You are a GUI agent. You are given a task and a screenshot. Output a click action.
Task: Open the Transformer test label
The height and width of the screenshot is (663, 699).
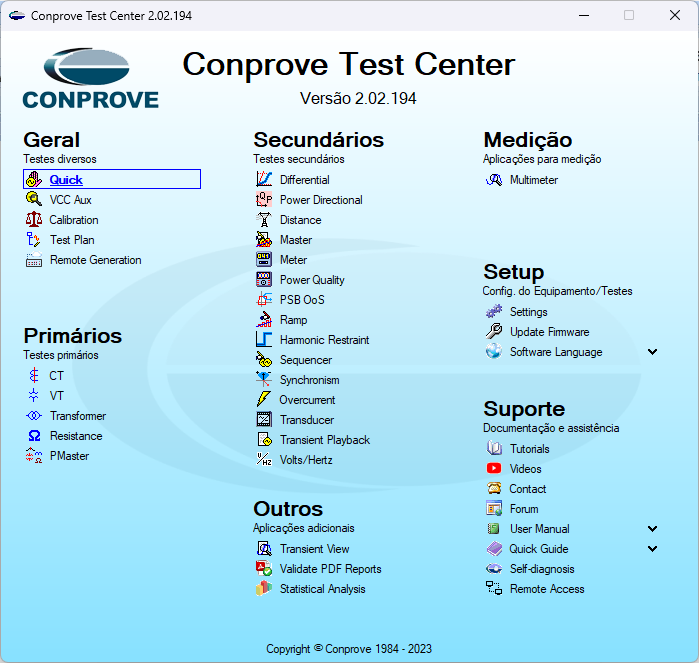pyautogui.click(x=78, y=416)
